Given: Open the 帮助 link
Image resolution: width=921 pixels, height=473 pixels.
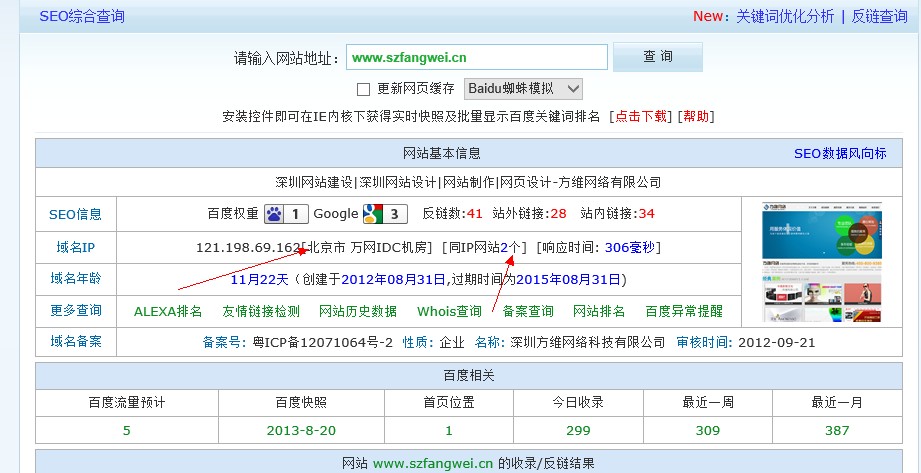Looking at the screenshot, I should click(x=697, y=117).
